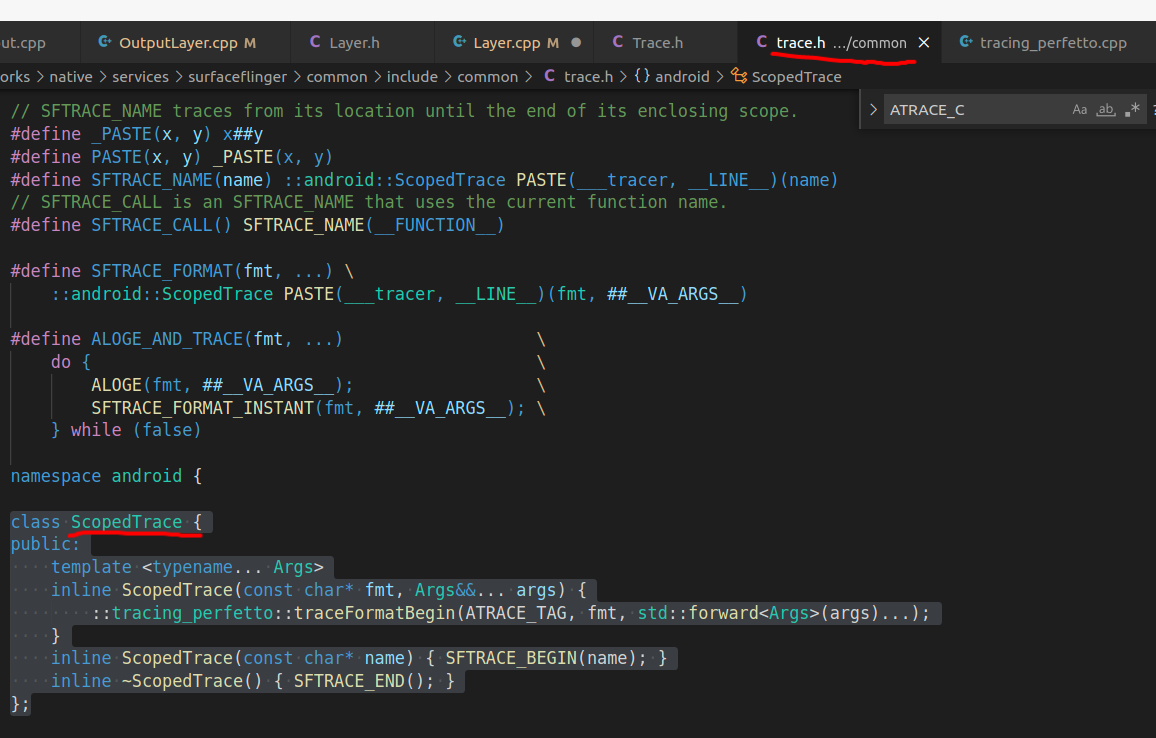Click 'SFTRACE_NAME(name)' macro definition text

point(181,180)
